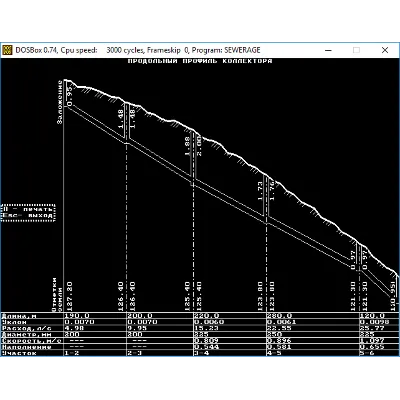Minimize the DOSBox window
Screen dimensions: 400x400
pyautogui.click(x=328, y=50)
